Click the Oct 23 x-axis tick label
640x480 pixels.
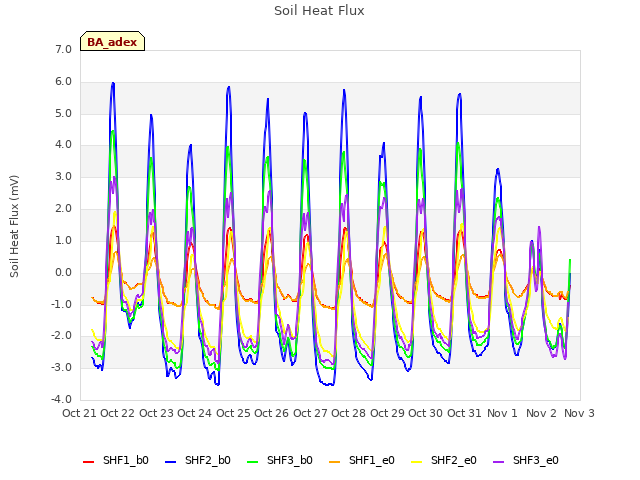coord(156,413)
